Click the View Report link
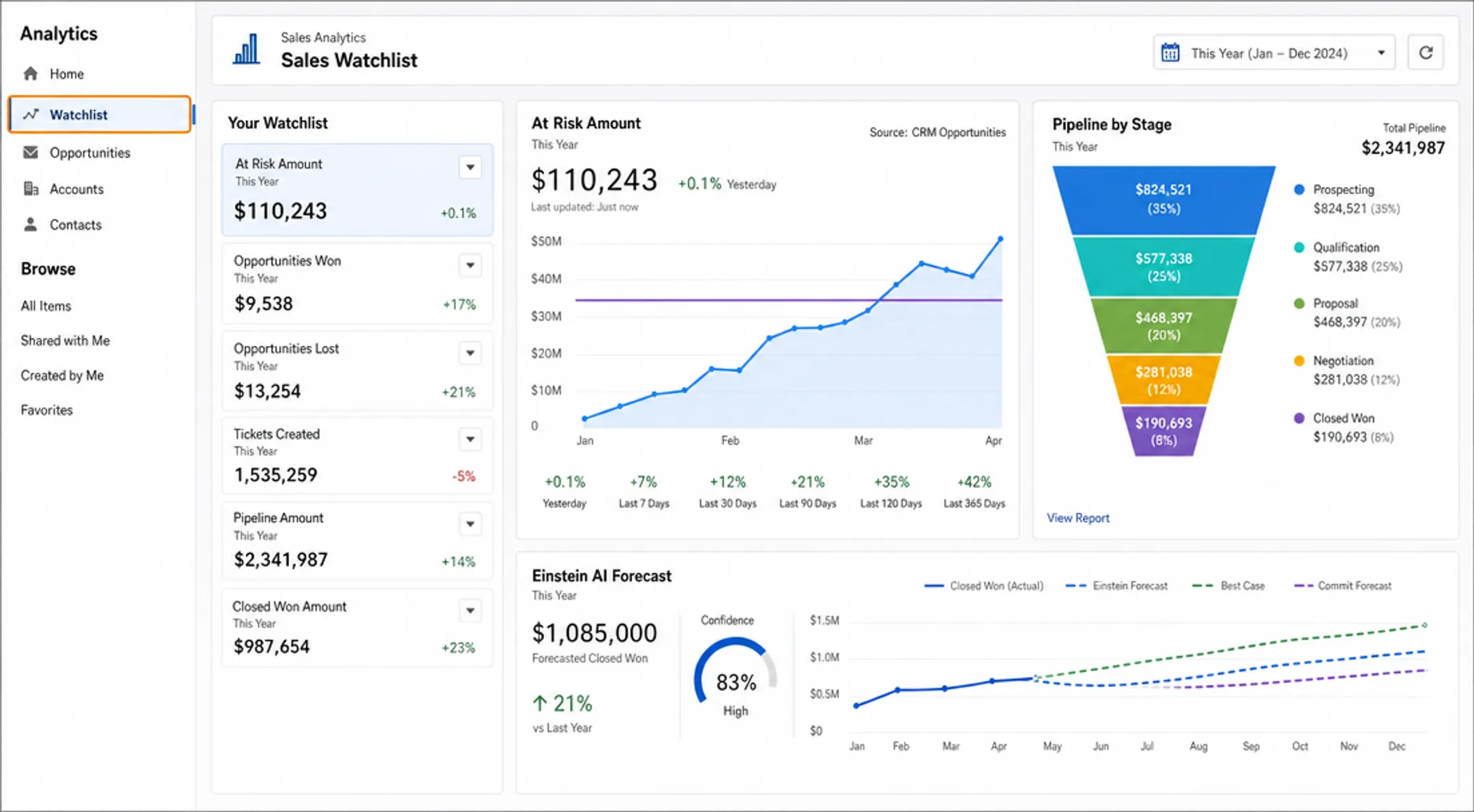Image resolution: width=1474 pixels, height=812 pixels. tap(1078, 518)
